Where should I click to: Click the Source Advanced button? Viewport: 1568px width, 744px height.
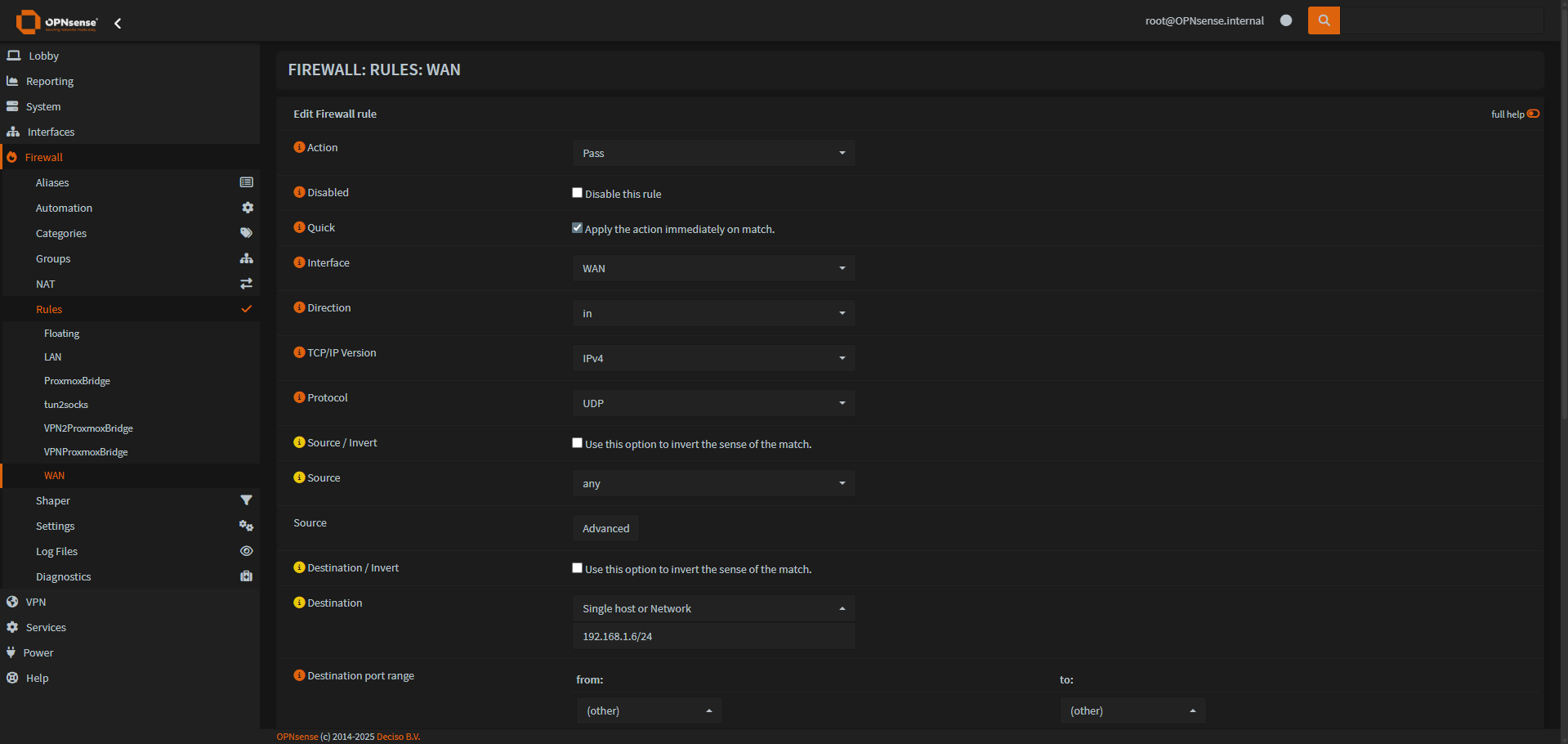click(x=605, y=528)
